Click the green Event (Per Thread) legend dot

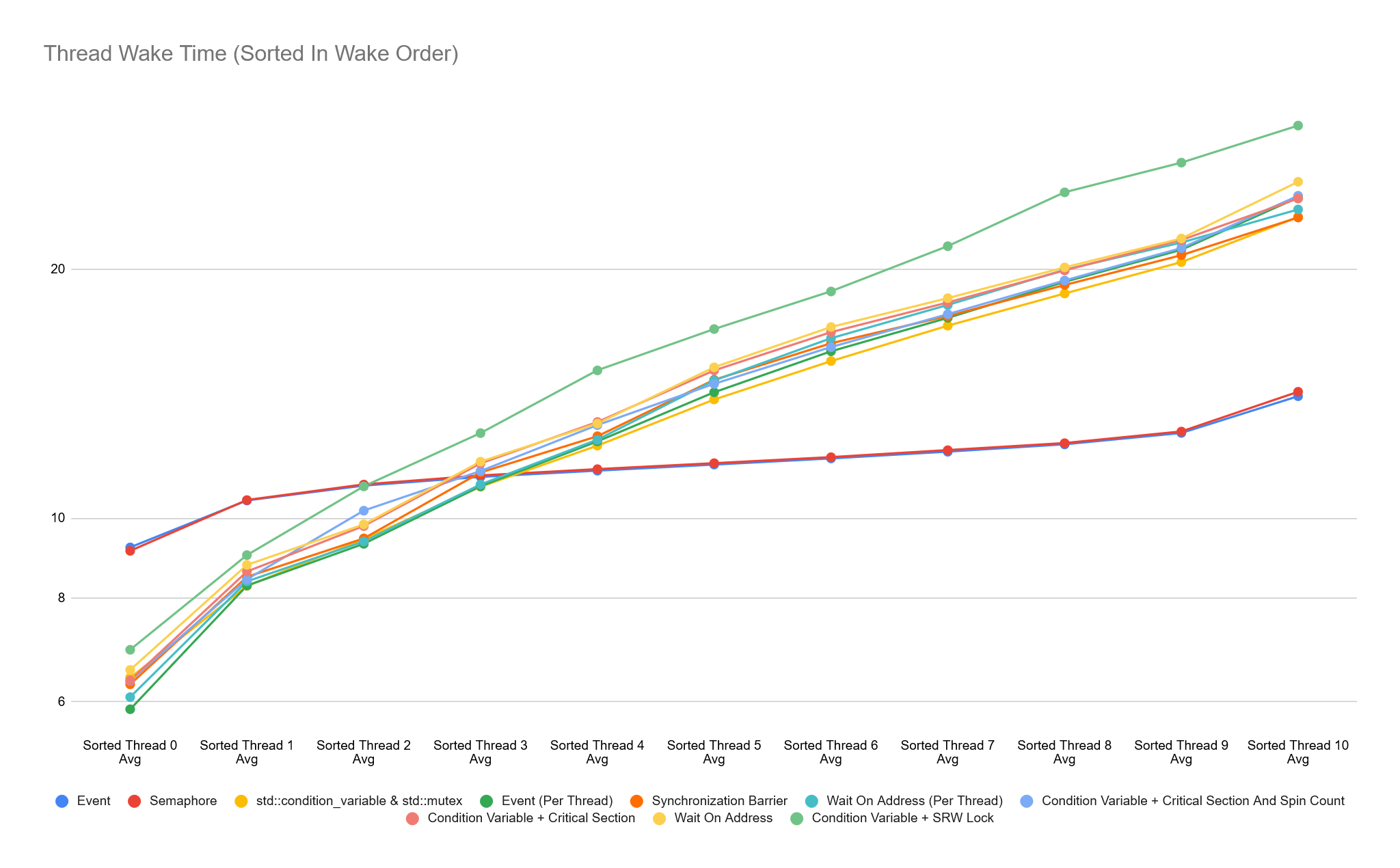coord(486,801)
